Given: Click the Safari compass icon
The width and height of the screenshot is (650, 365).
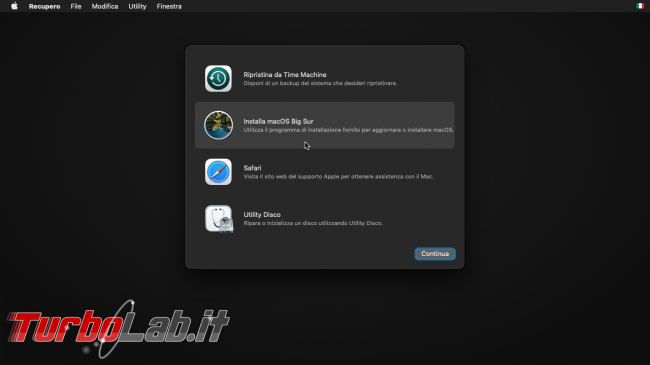Looking at the screenshot, I should pyautogui.click(x=218, y=172).
